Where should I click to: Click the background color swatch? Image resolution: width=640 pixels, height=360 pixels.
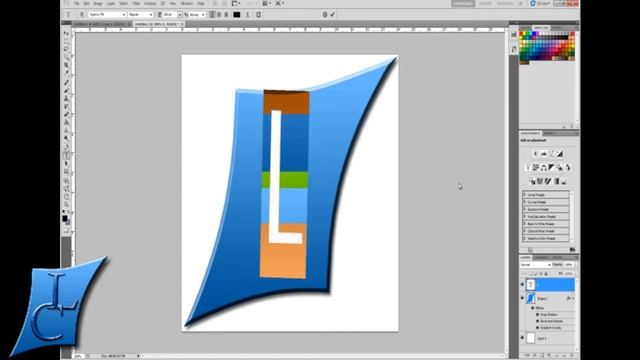point(68,222)
